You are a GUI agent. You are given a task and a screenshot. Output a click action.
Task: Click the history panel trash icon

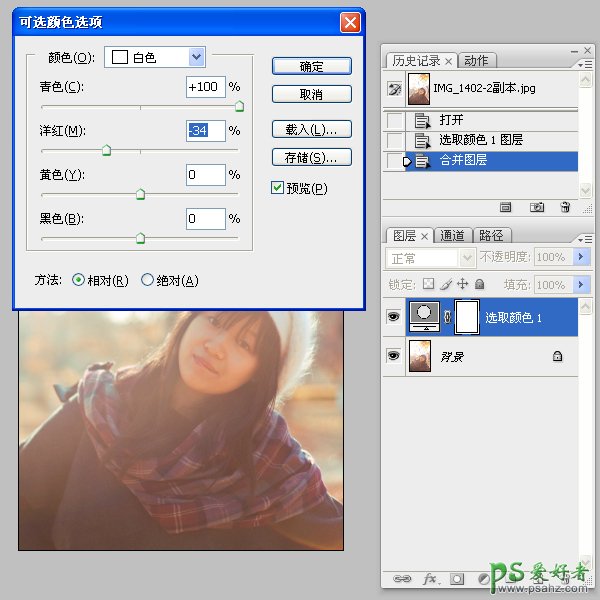(565, 207)
